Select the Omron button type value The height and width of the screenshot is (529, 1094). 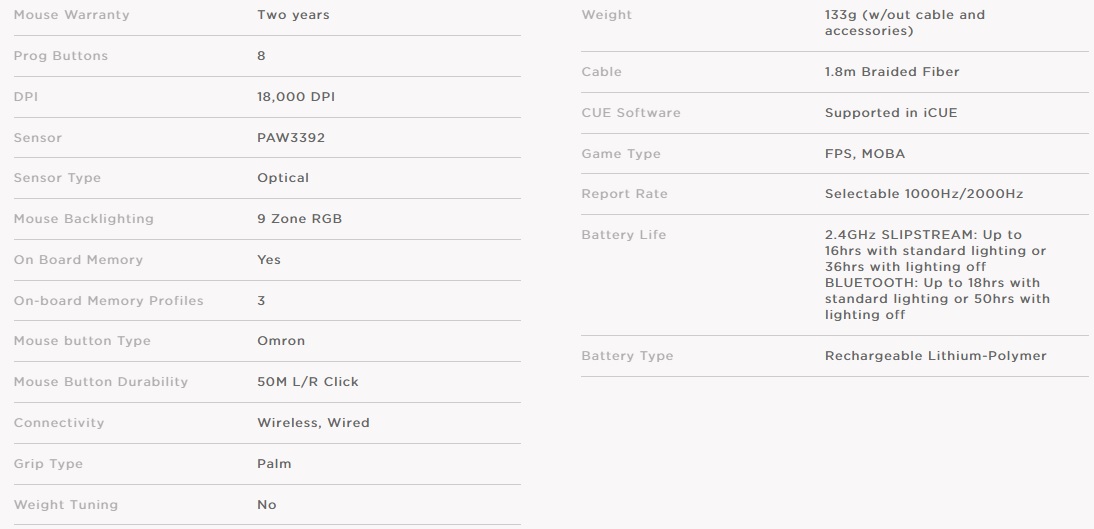click(x=281, y=341)
